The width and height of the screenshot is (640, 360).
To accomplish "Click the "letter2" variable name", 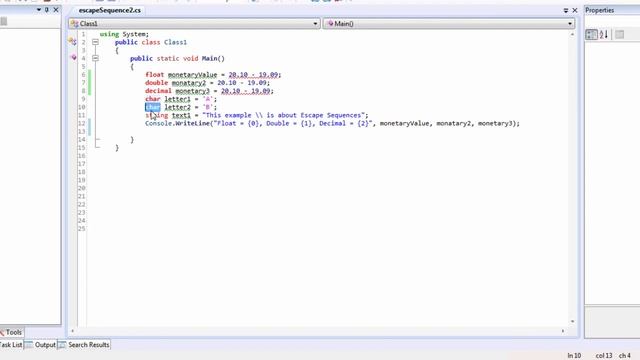I will tap(178, 107).
